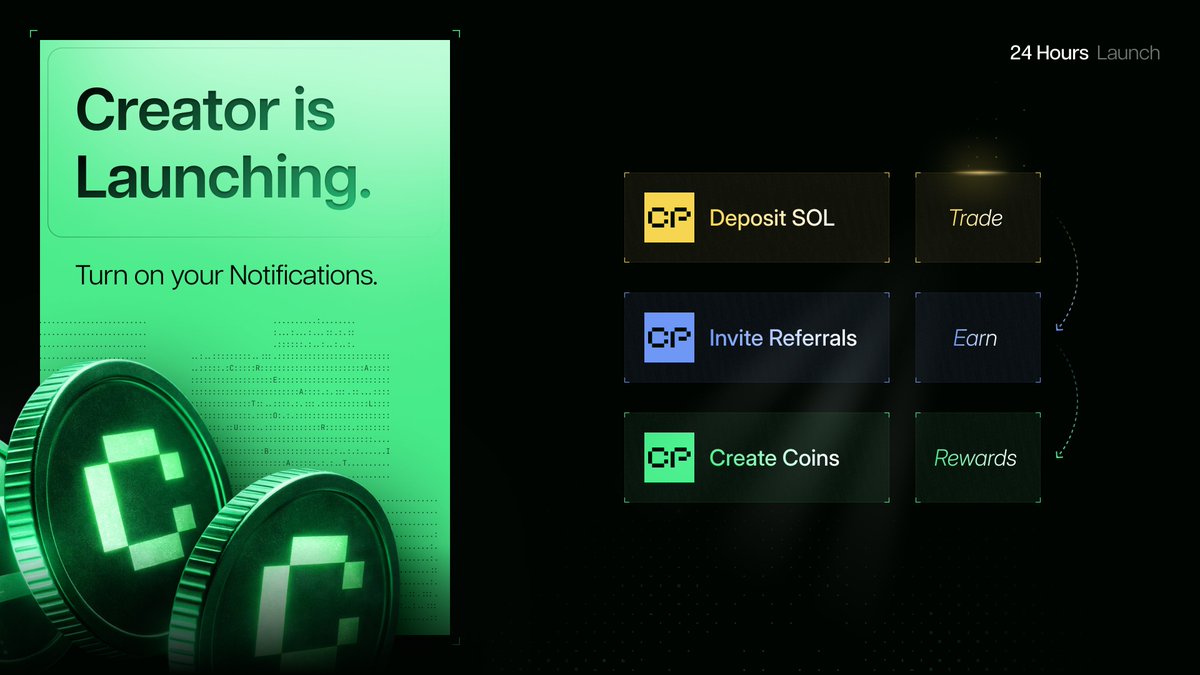Click the Rewards box
Image resolution: width=1200 pixels, height=675 pixels.
(x=978, y=457)
